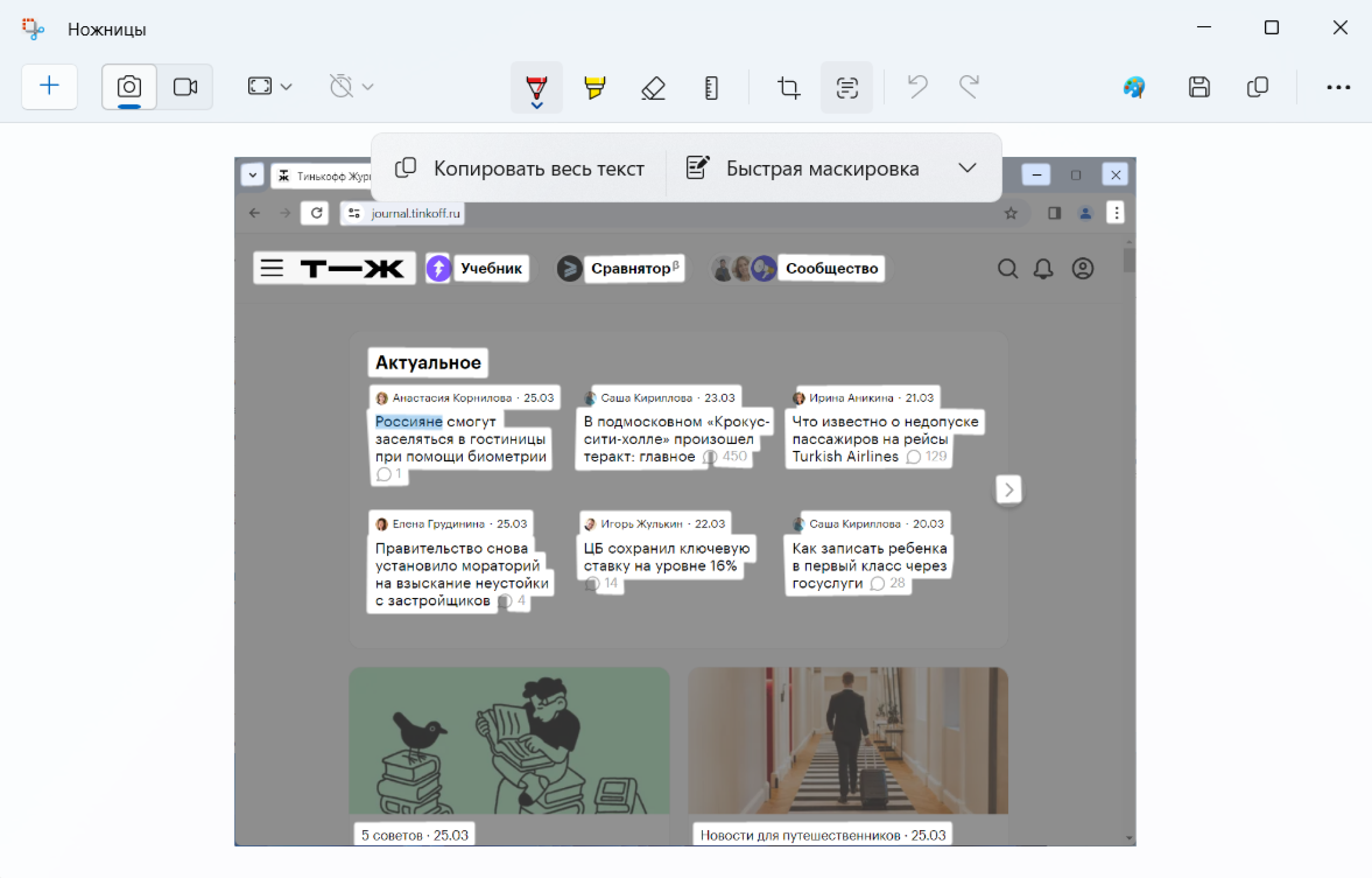Click author Елена Грудинина
The width and height of the screenshot is (1372, 878).
(x=438, y=524)
